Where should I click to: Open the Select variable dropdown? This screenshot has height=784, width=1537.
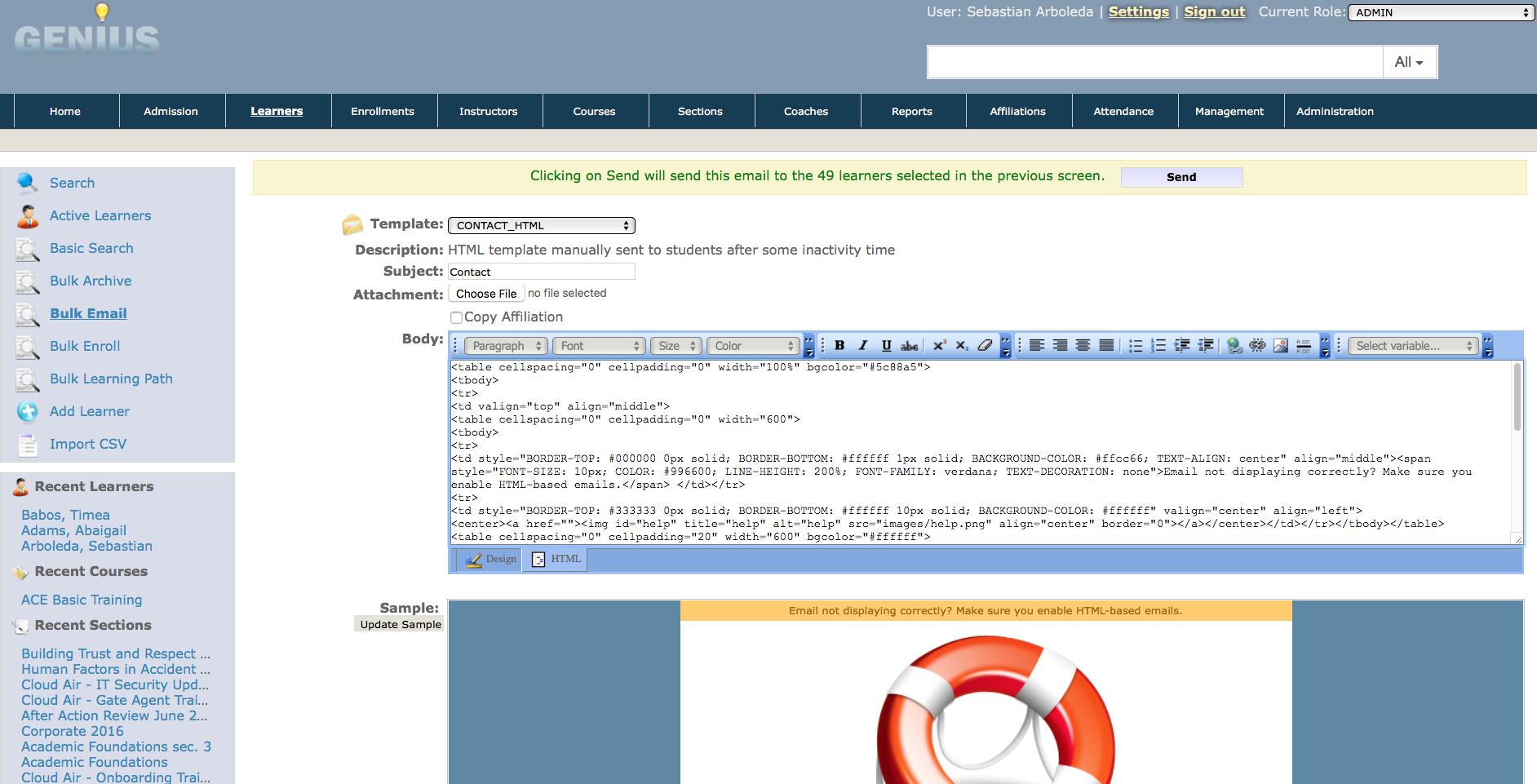(x=1413, y=346)
